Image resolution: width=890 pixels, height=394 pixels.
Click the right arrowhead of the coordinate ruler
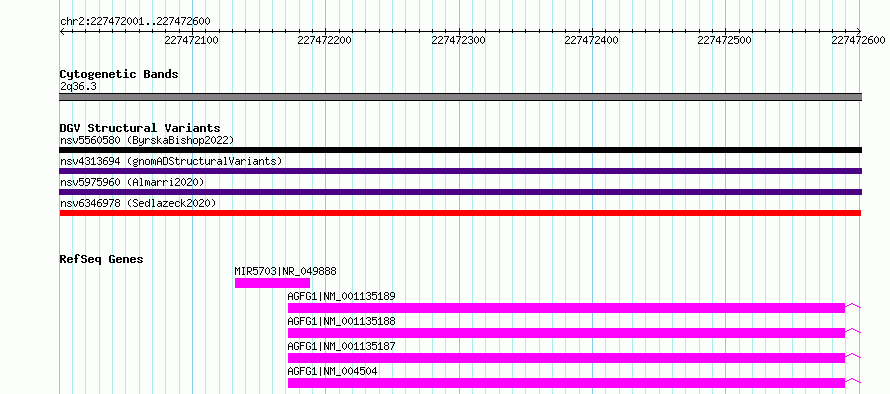(x=859, y=32)
